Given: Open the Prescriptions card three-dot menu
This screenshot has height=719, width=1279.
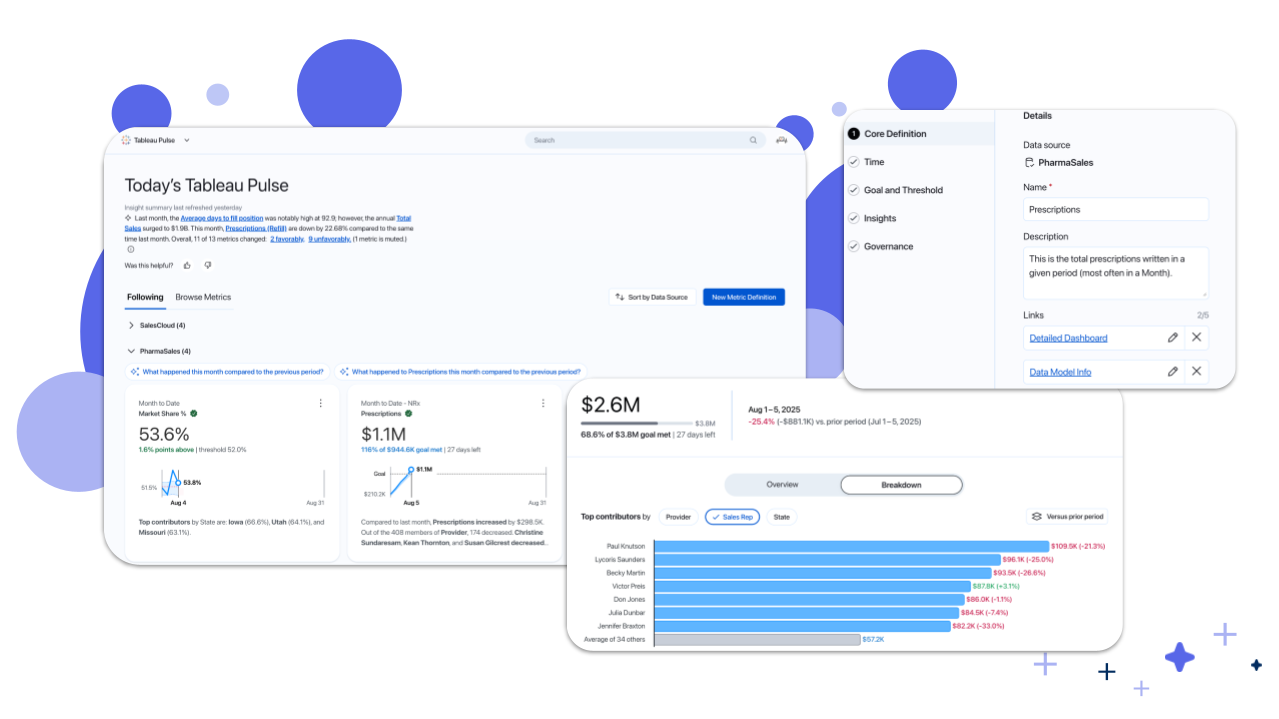Looking at the screenshot, I should point(543,403).
